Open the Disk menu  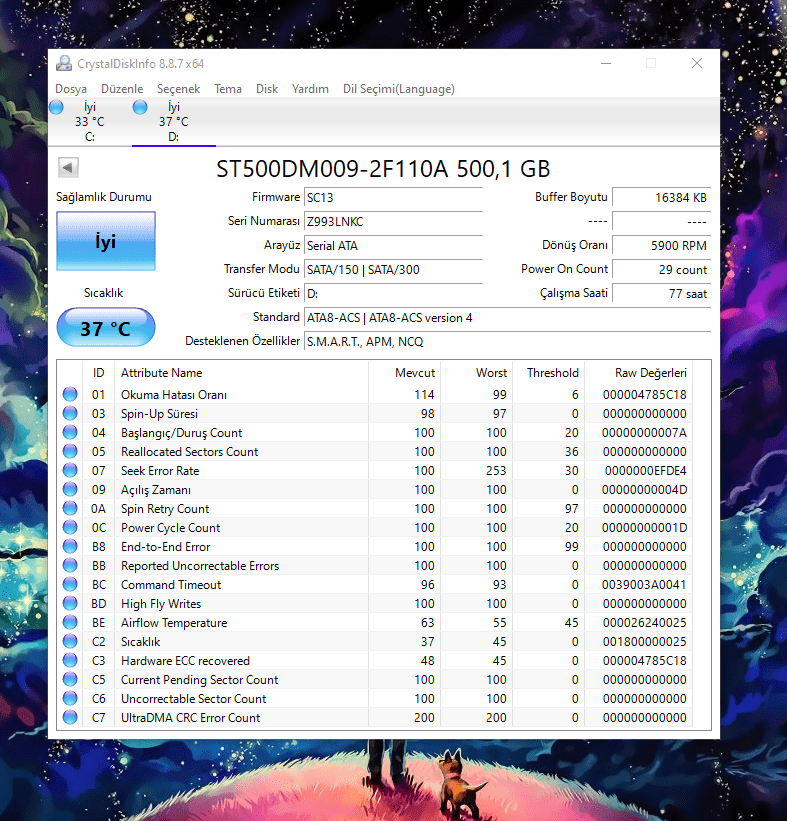tap(267, 89)
